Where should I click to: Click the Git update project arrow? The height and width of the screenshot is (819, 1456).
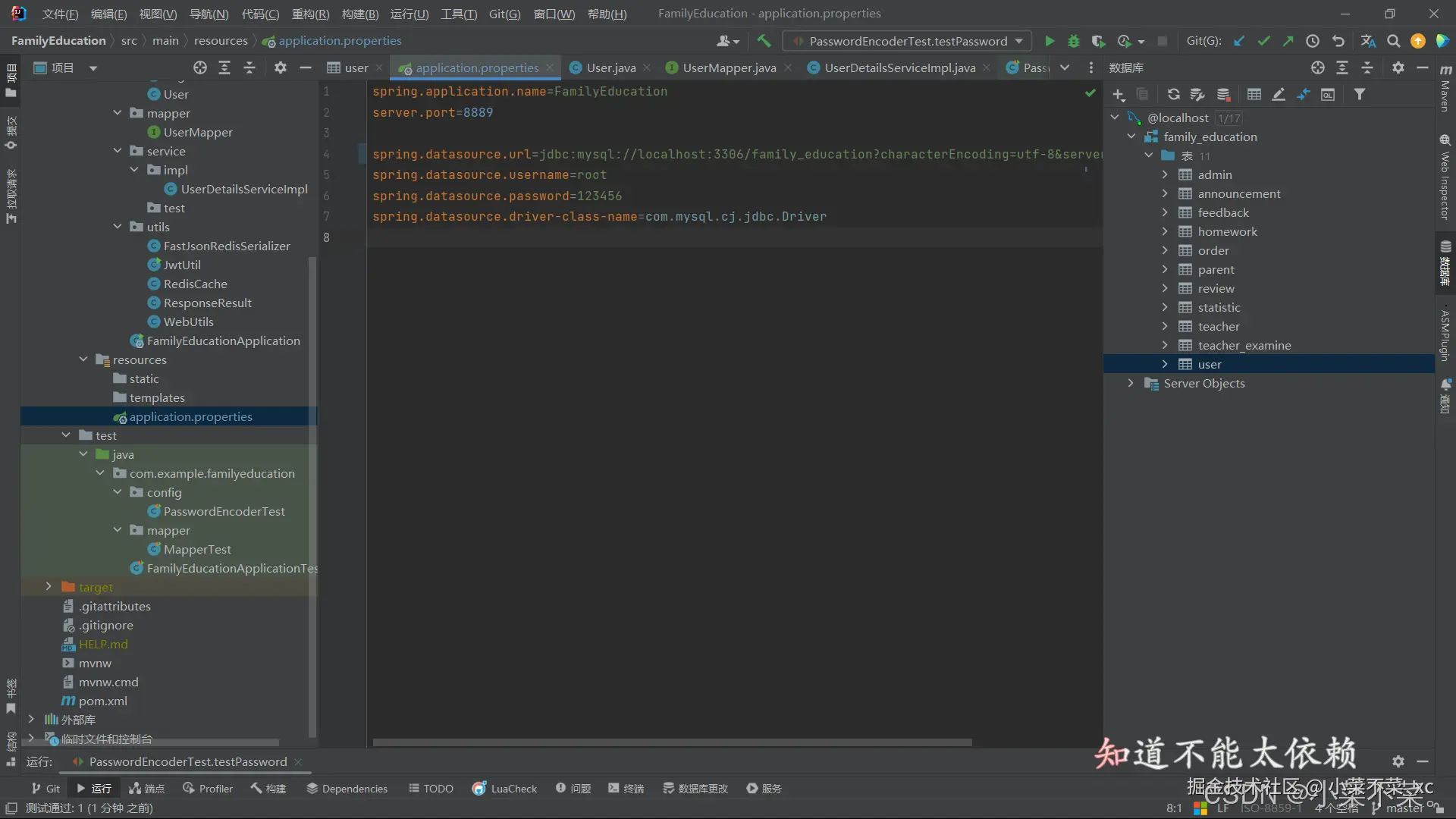click(1239, 41)
